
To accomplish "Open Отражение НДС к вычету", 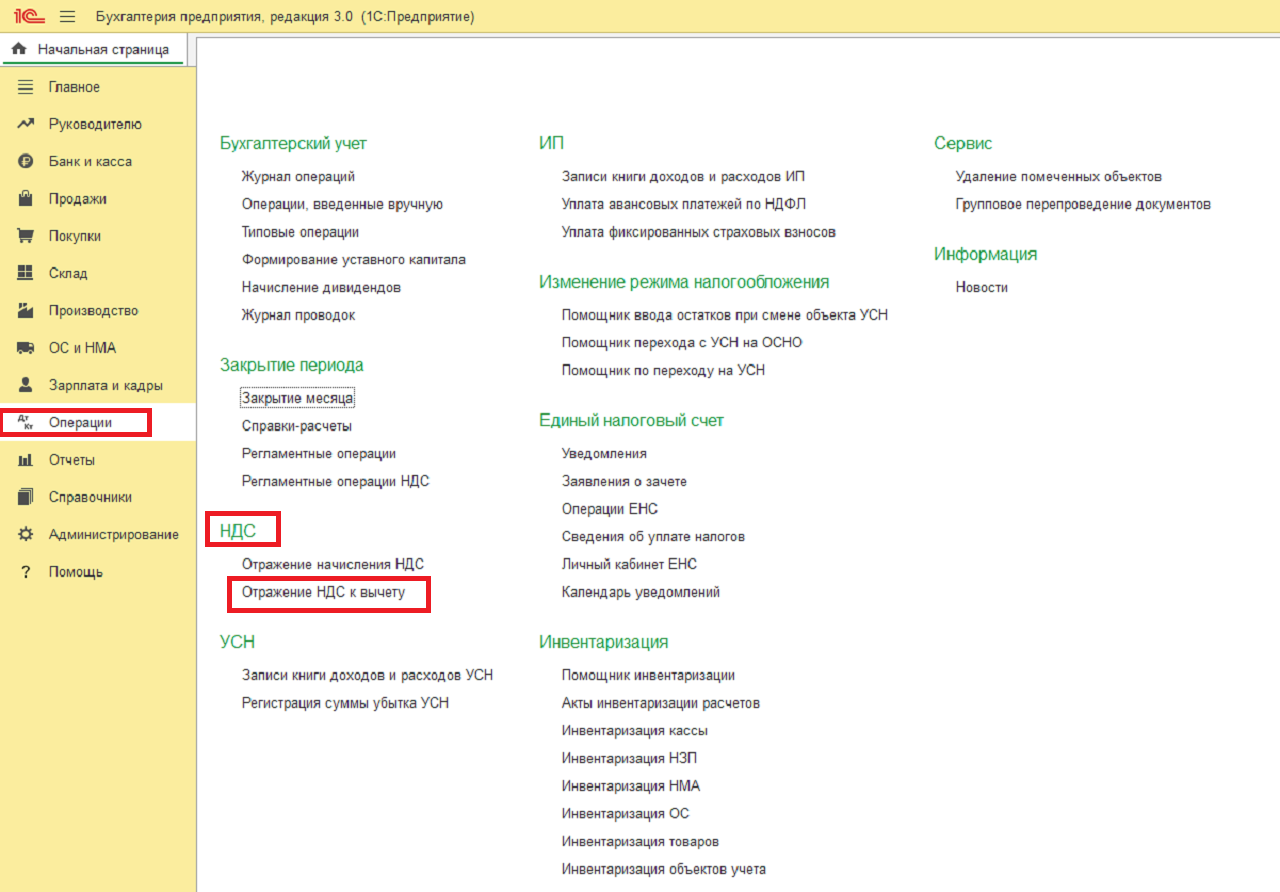I will pyautogui.click(x=324, y=592).
